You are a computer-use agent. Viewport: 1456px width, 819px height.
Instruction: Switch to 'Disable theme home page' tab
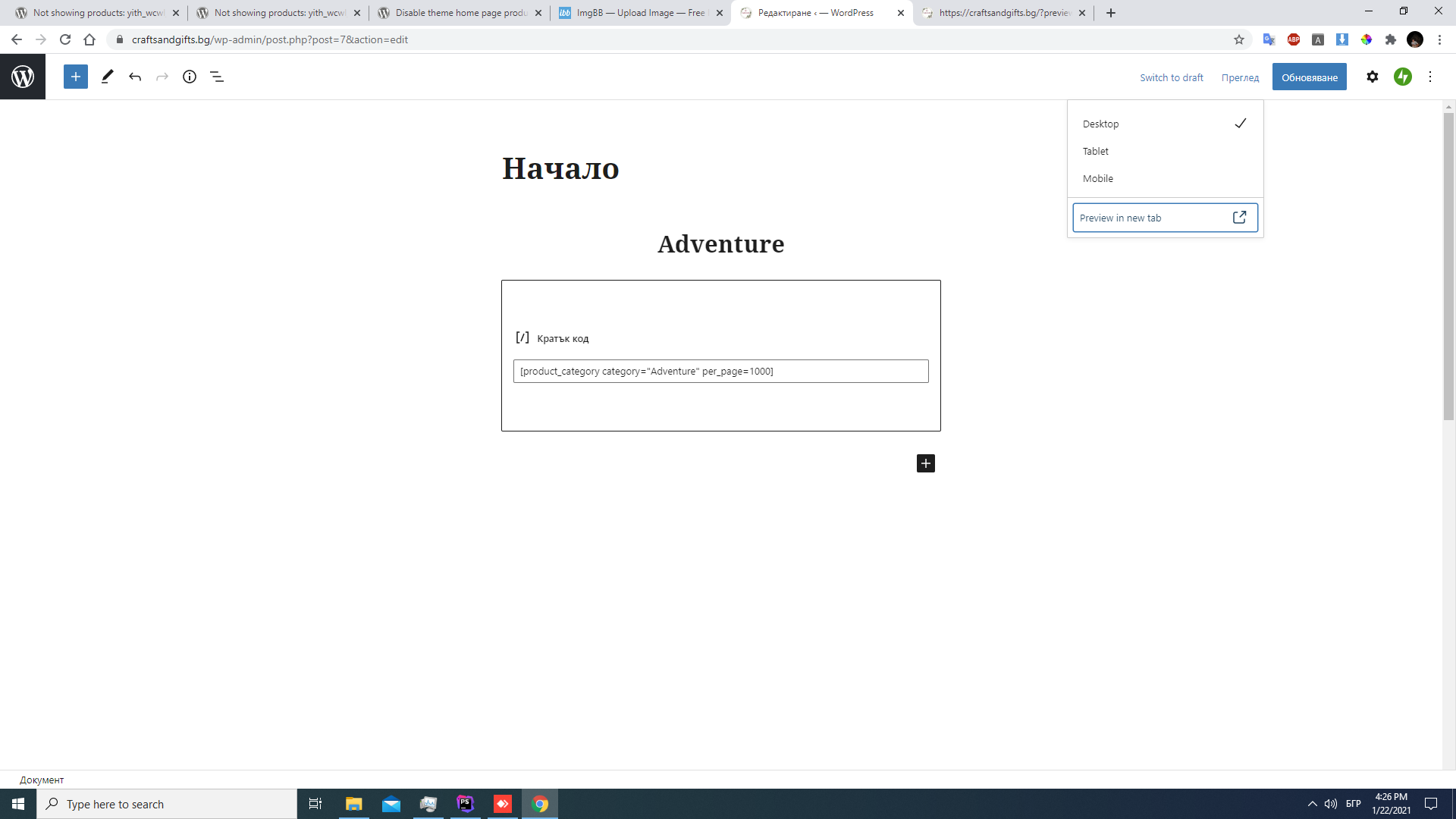460,13
